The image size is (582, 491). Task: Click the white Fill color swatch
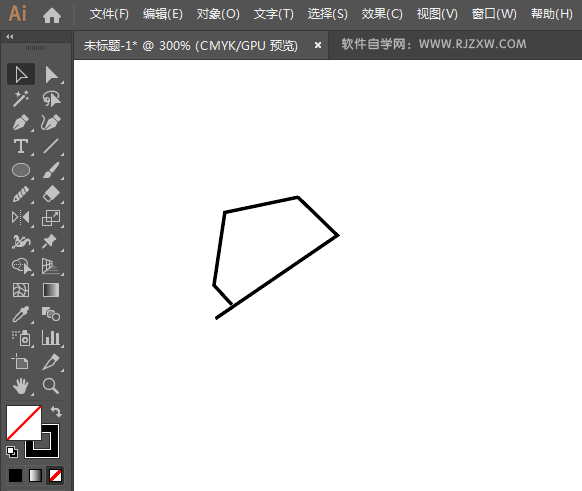tap(23, 423)
